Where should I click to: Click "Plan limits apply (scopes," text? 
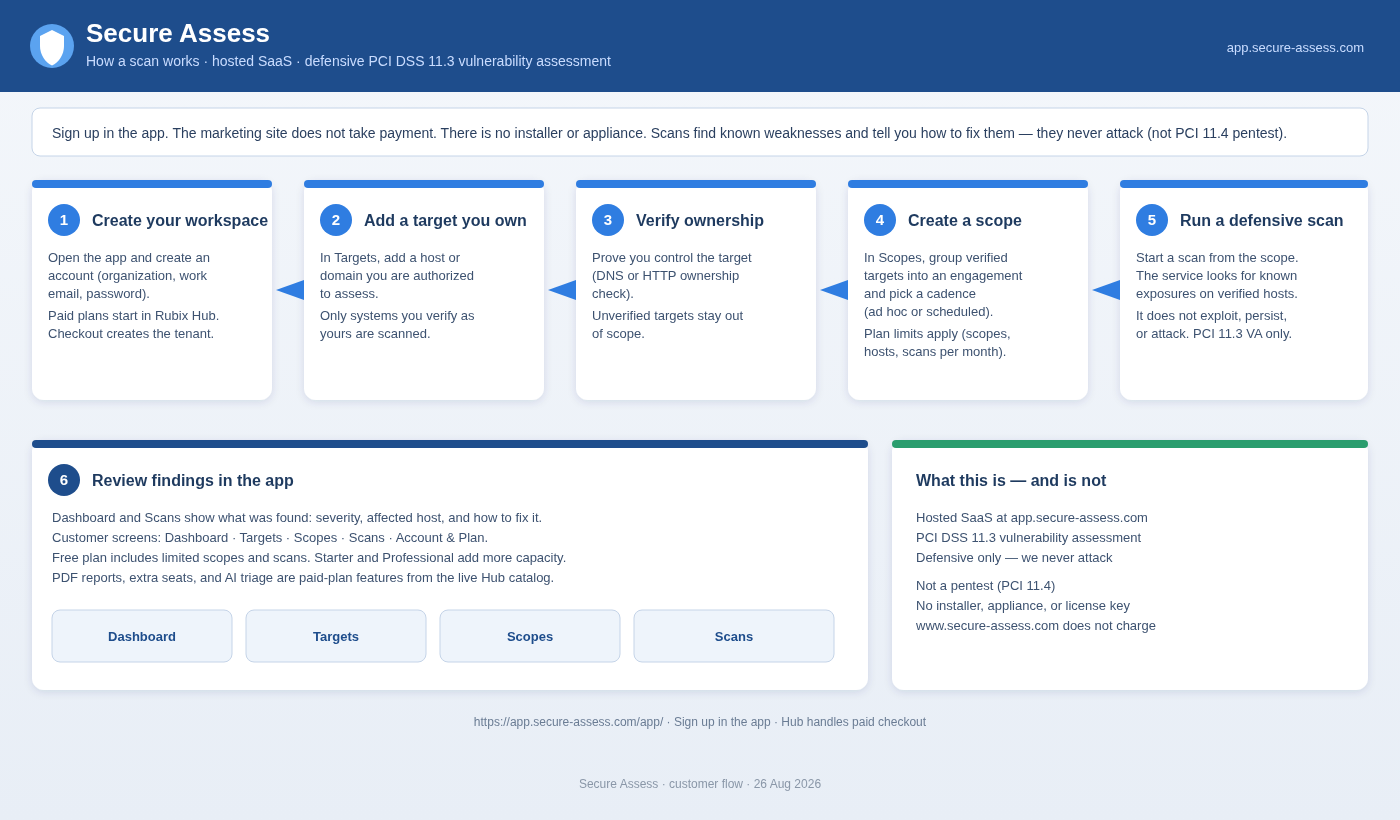pyautogui.click(x=937, y=334)
